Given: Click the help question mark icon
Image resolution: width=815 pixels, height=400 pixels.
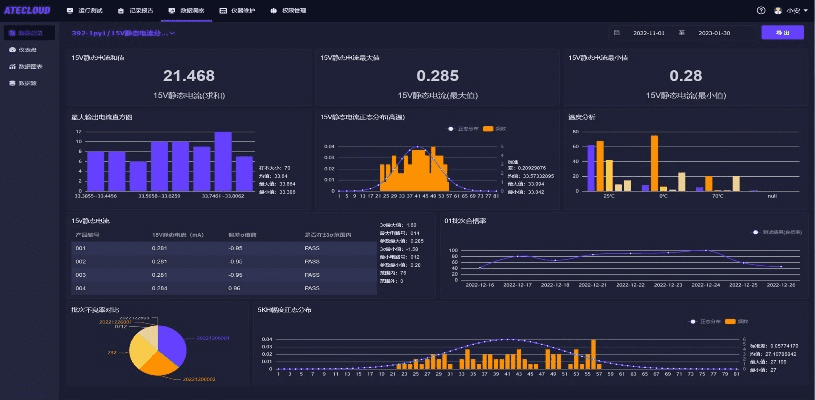Looking at the screenshot, I should (x=760, y=10).
